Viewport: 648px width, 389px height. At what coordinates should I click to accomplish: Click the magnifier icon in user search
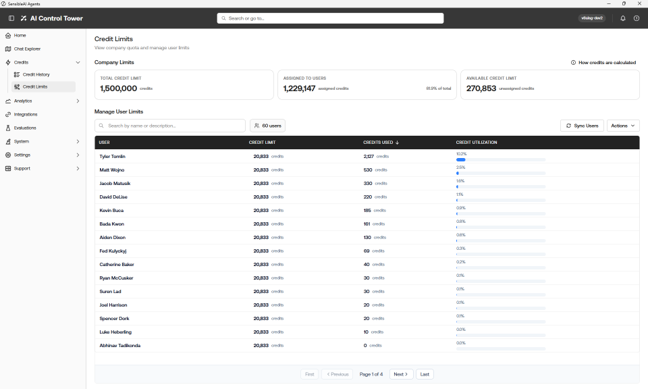coord(101,126)
